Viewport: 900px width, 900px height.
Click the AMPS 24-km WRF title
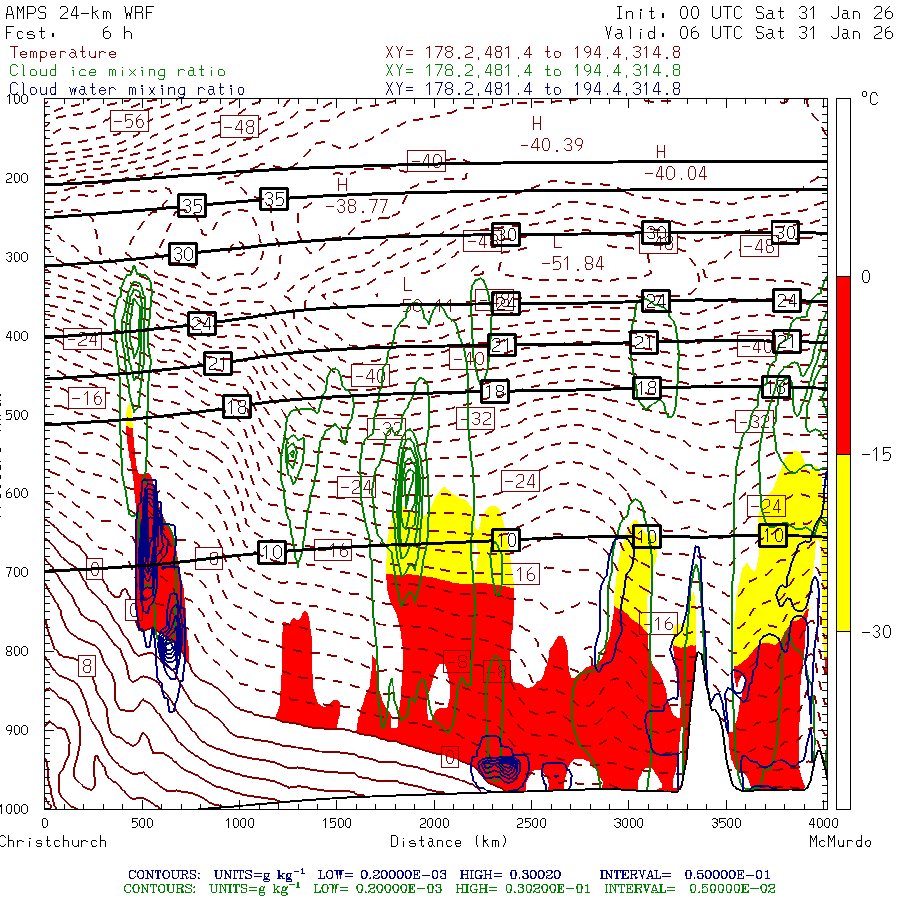pyautogui.click(x=79, y=13)
